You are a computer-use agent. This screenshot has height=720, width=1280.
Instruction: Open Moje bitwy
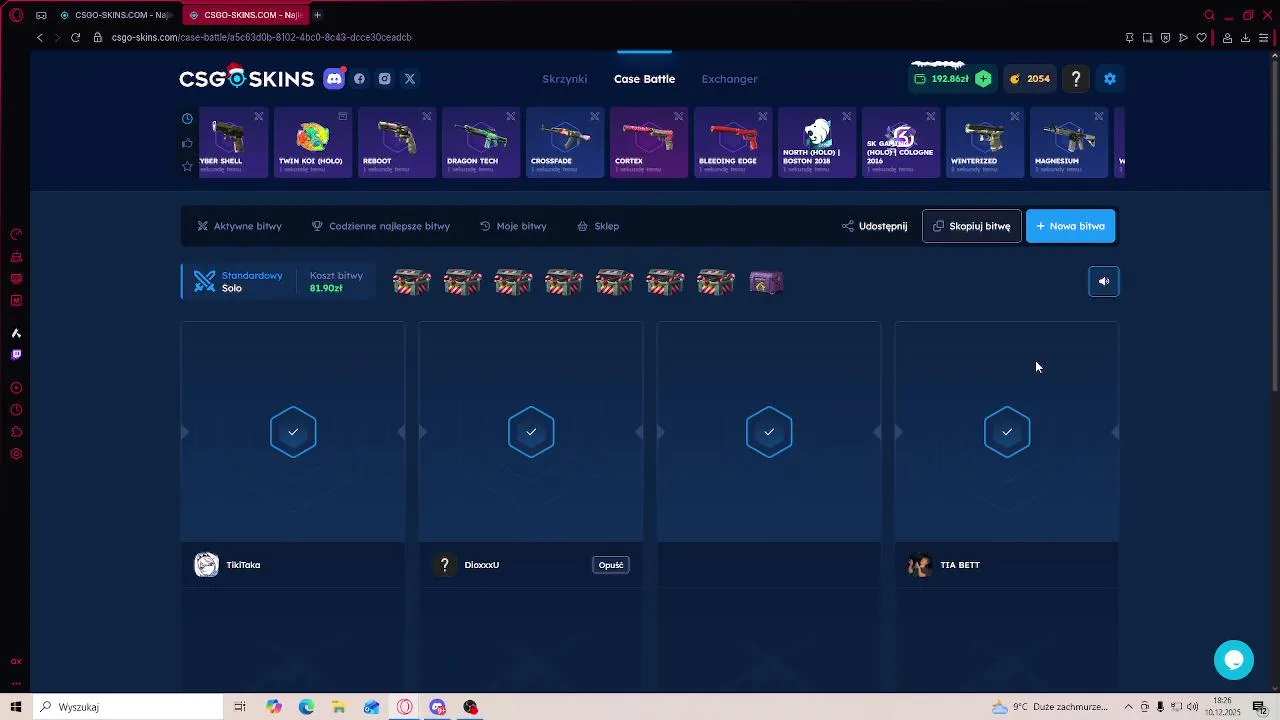513,226
